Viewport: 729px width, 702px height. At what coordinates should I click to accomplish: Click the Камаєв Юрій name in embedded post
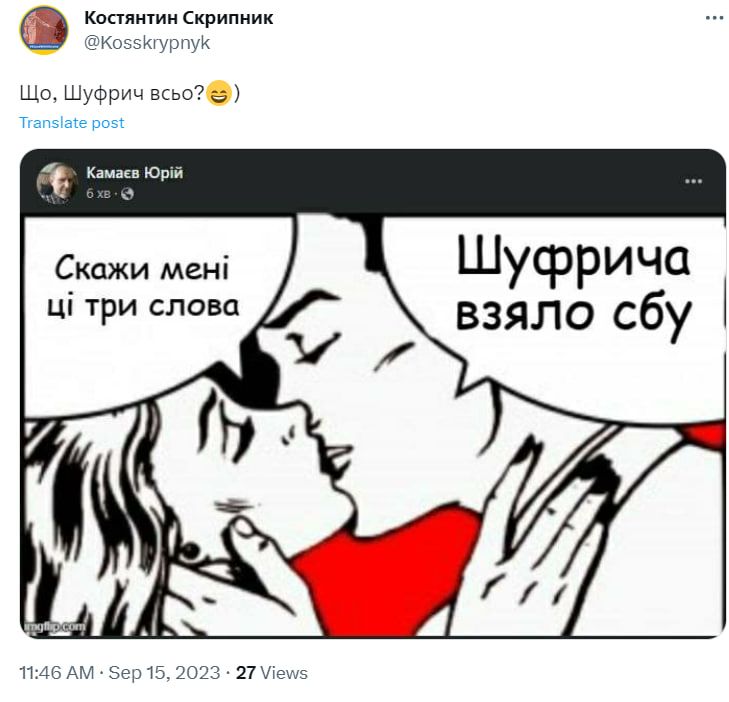pyautogui.click(x=135, y=173)
